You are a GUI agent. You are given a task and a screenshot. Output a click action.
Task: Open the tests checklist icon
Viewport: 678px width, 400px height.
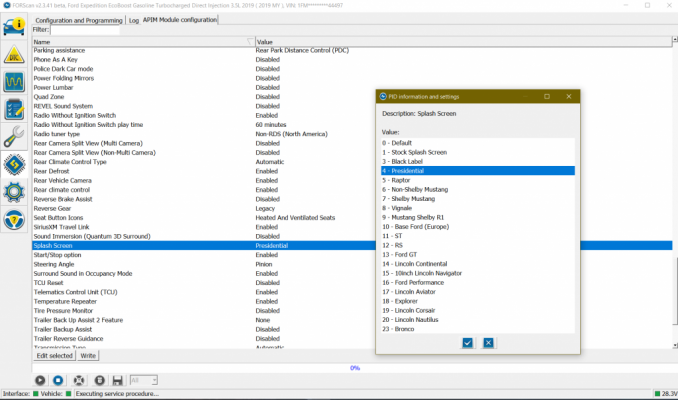pyautogui.click(x=14, y=109)
